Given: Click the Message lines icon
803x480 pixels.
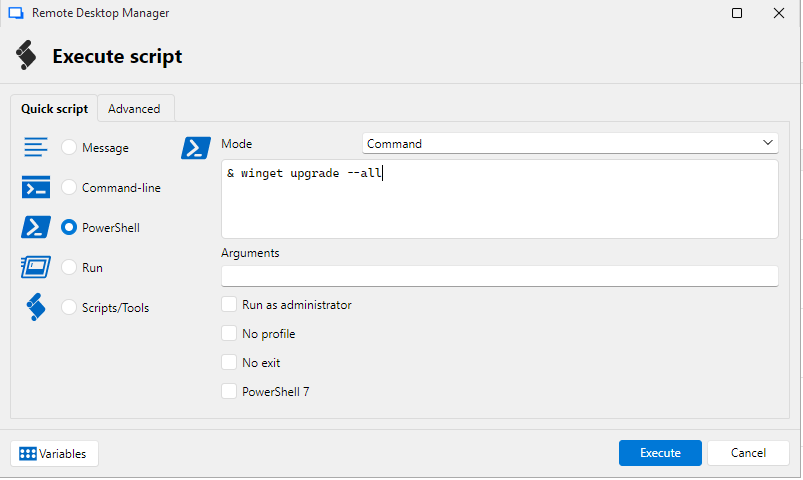Looking at the screenshot, I should pyautogui.click(x=36, y=148).
